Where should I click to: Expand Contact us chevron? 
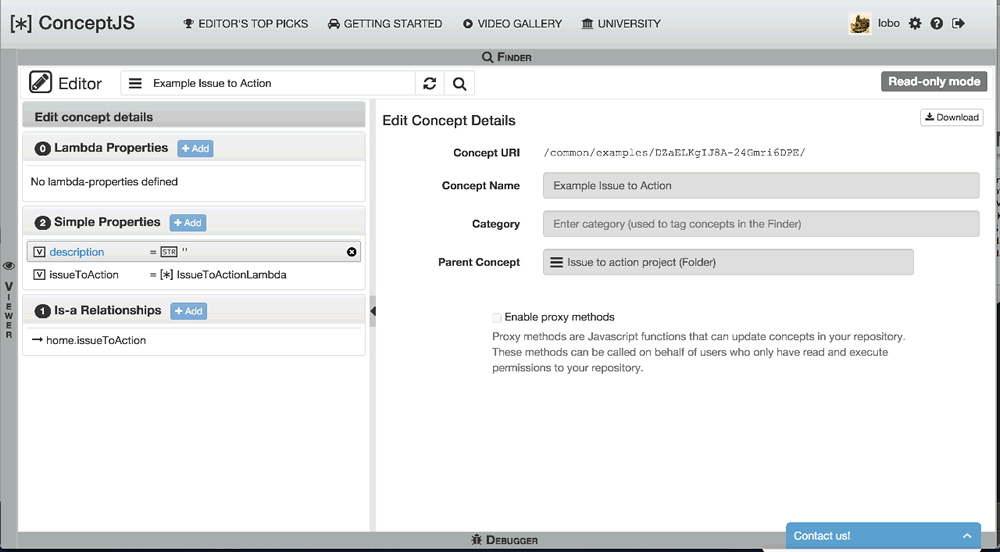click(x=967, y=536)
